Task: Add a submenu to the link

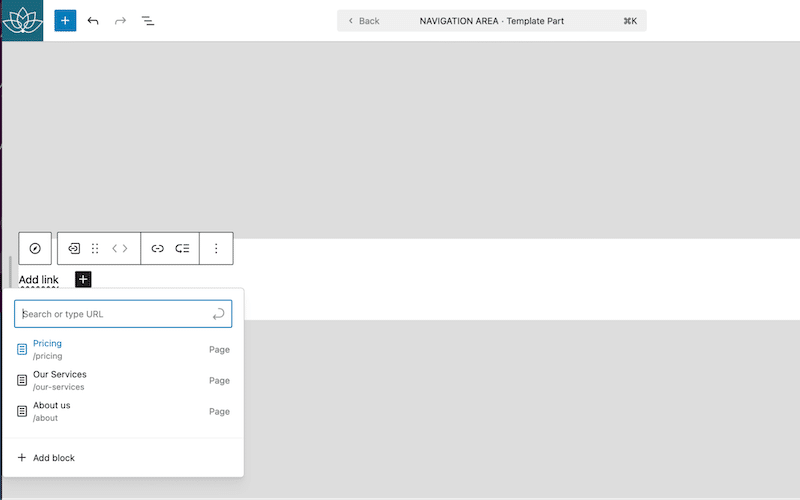Action: pos(182,248)
